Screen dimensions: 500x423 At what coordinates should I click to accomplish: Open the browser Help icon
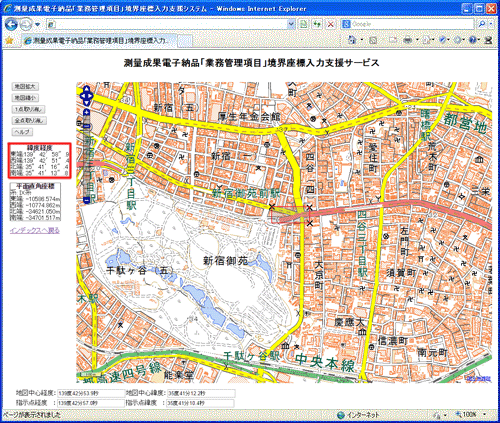tap(473, 40)
